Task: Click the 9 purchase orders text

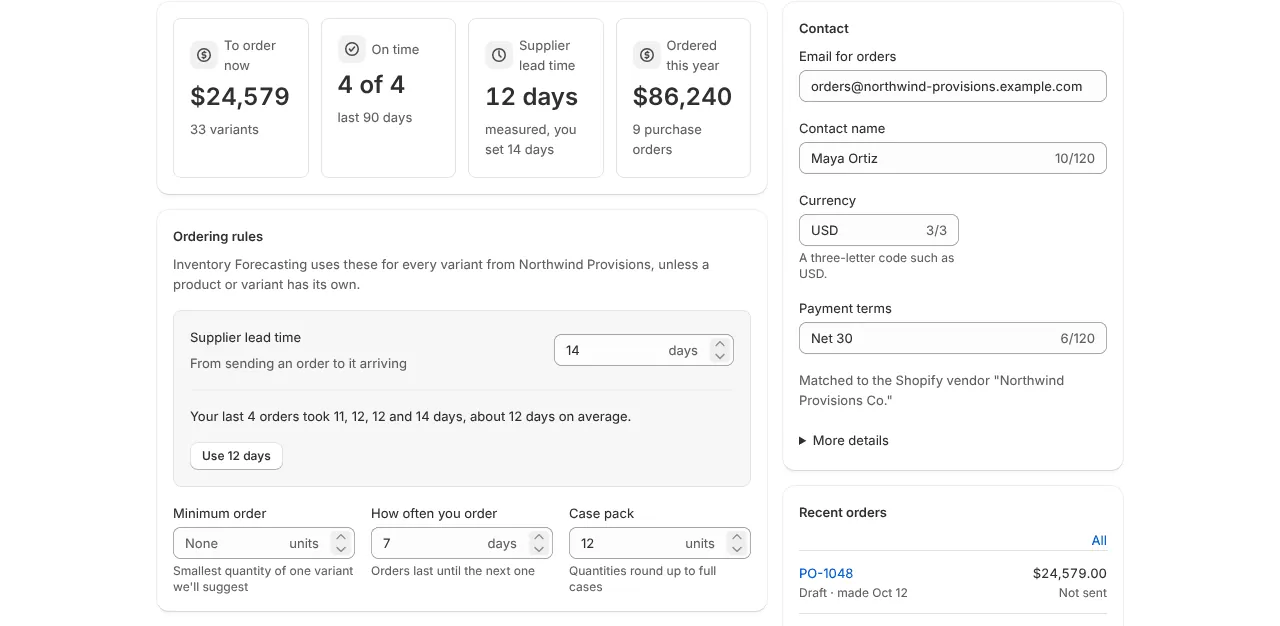Action: coord(668,139)
